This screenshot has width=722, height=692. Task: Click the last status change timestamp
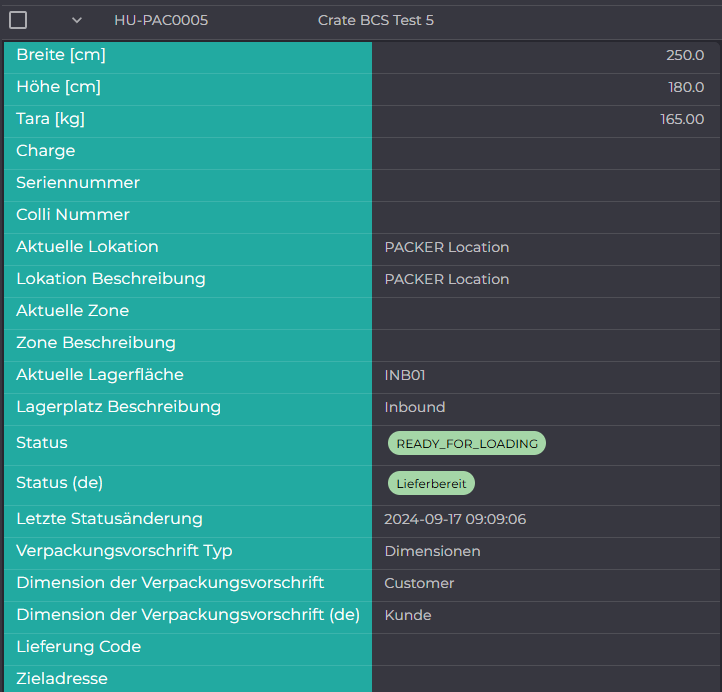455,519
